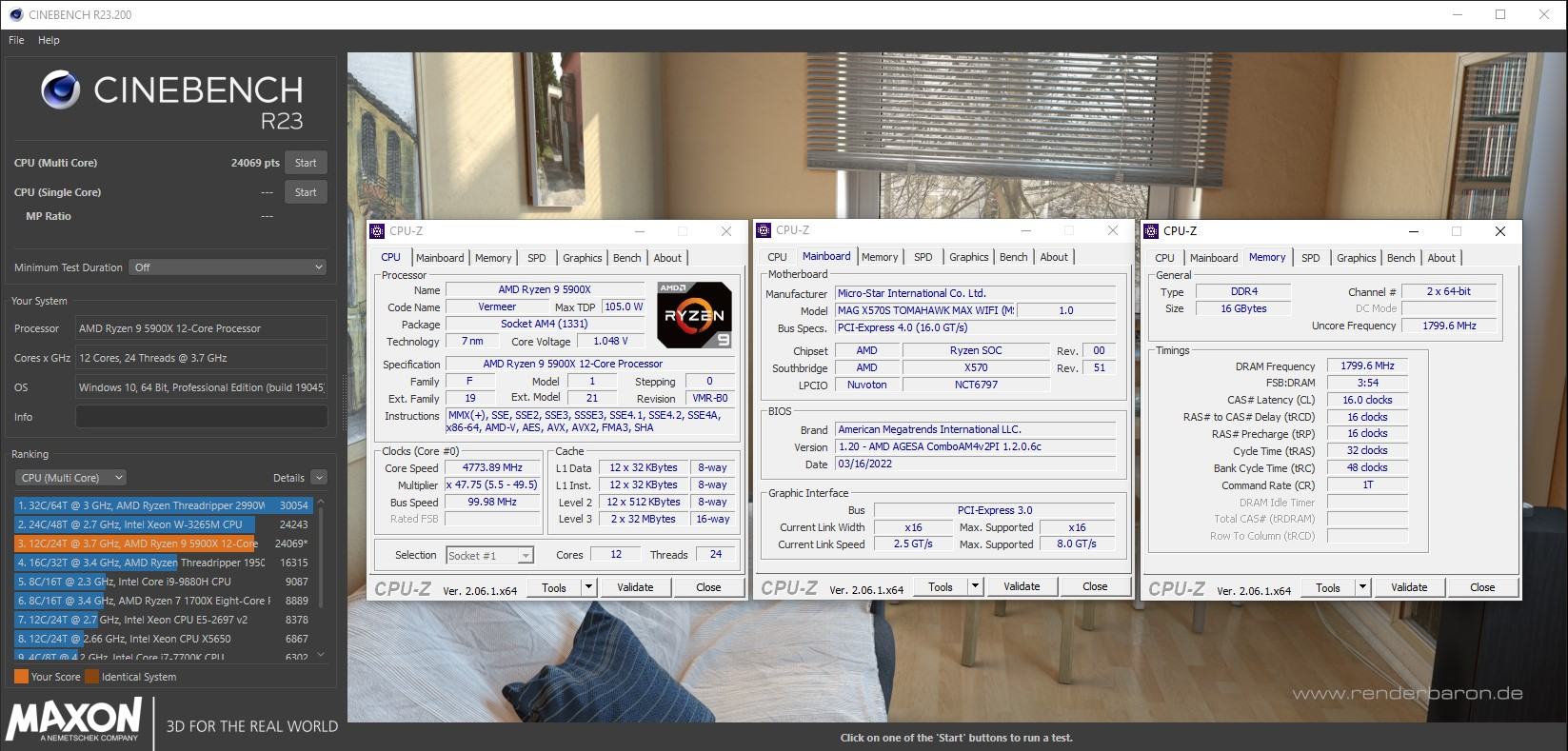Select the Intel Core i9-9880H ranking row
1568x751 pixels.
(x=163, y=582)
